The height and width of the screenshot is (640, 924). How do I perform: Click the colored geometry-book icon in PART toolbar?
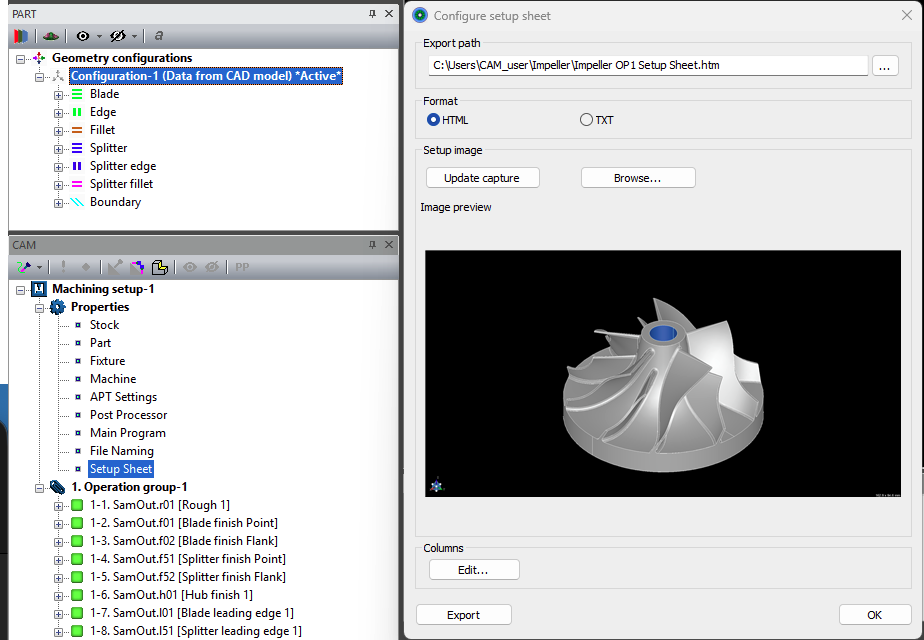click(x=21, y=35)
